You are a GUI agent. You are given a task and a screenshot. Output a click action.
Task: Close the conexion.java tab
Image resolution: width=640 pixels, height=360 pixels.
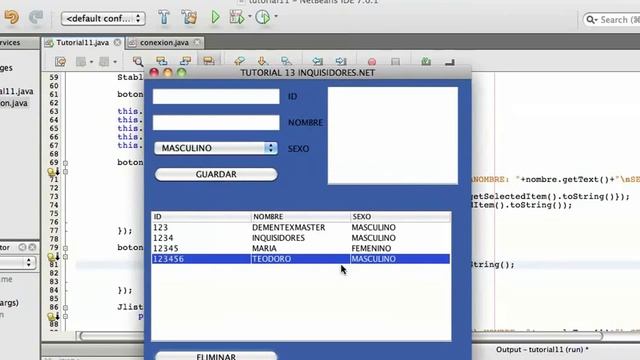click(x=197, y=42)
